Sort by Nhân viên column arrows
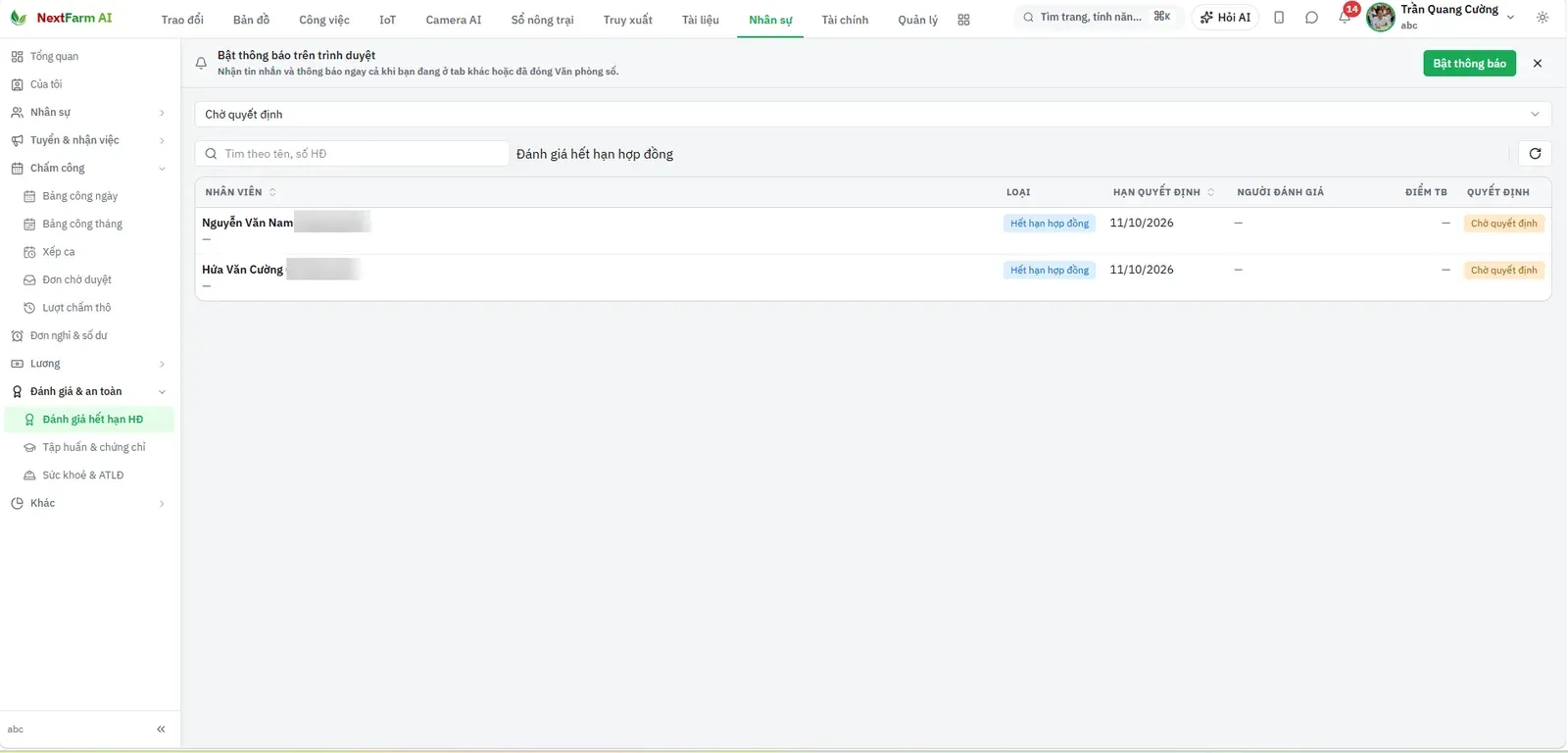Image resolution: width=1568 pixels, height=753 pixels. click(272, 192)
